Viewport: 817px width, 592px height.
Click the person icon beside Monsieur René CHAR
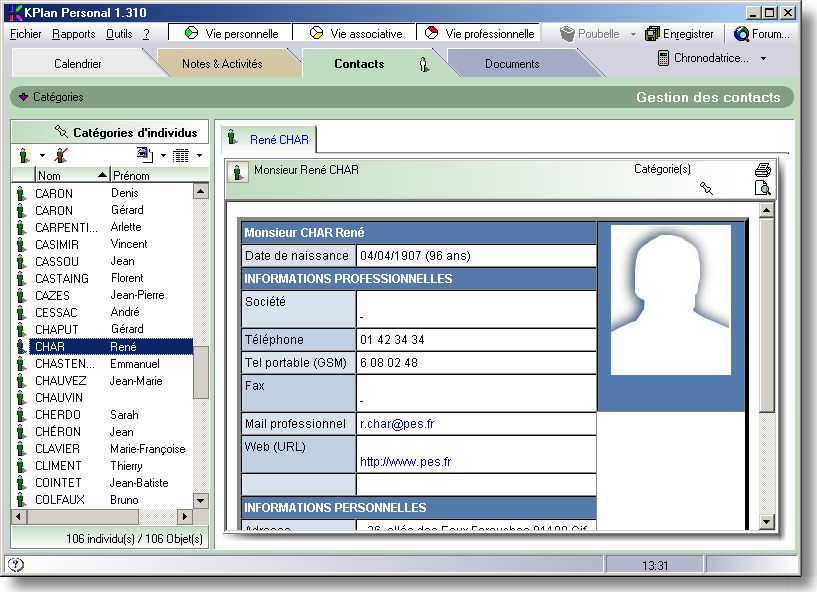coord(238,171)
